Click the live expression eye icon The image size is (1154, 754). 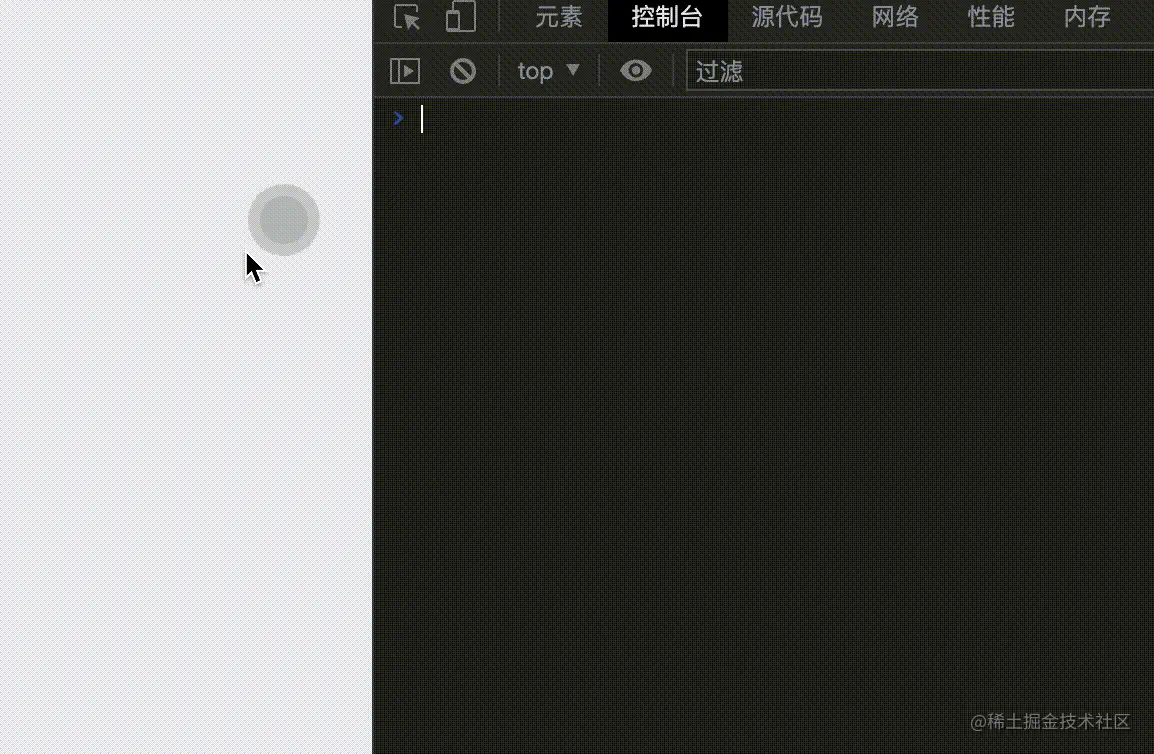point(635,70)
